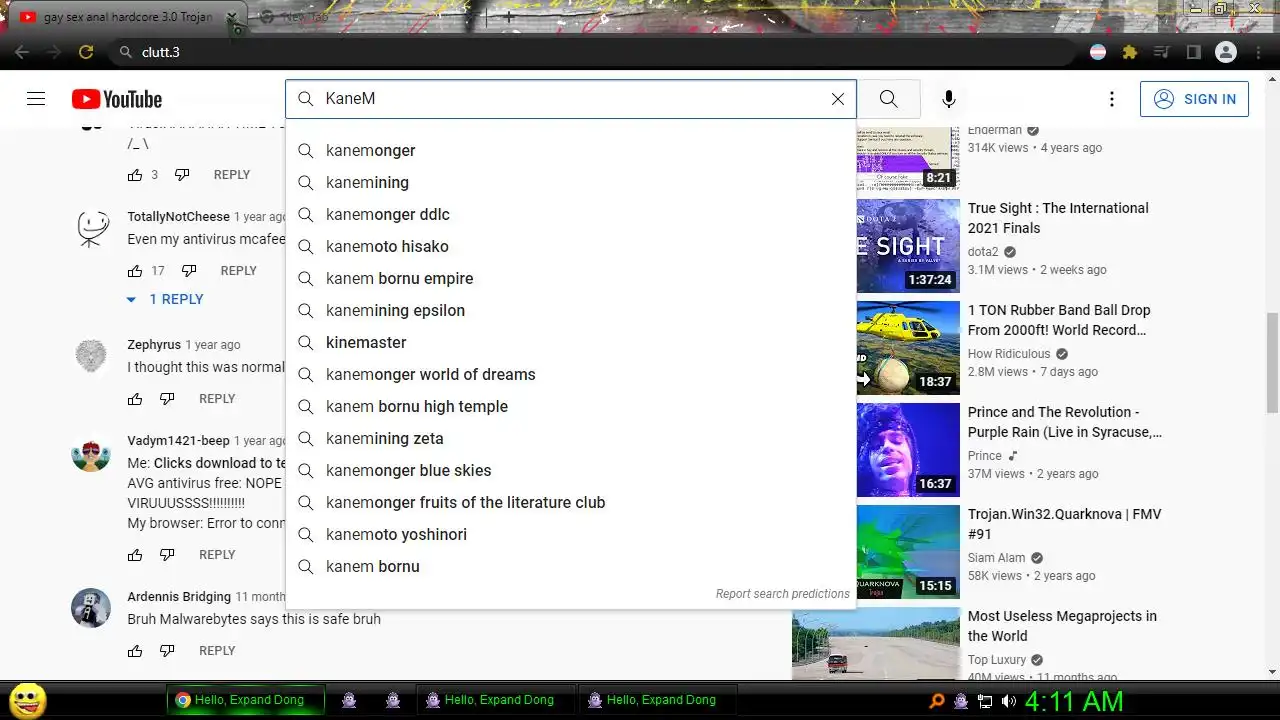
Task: Focus the YouTube search input field
Action: 571,99
